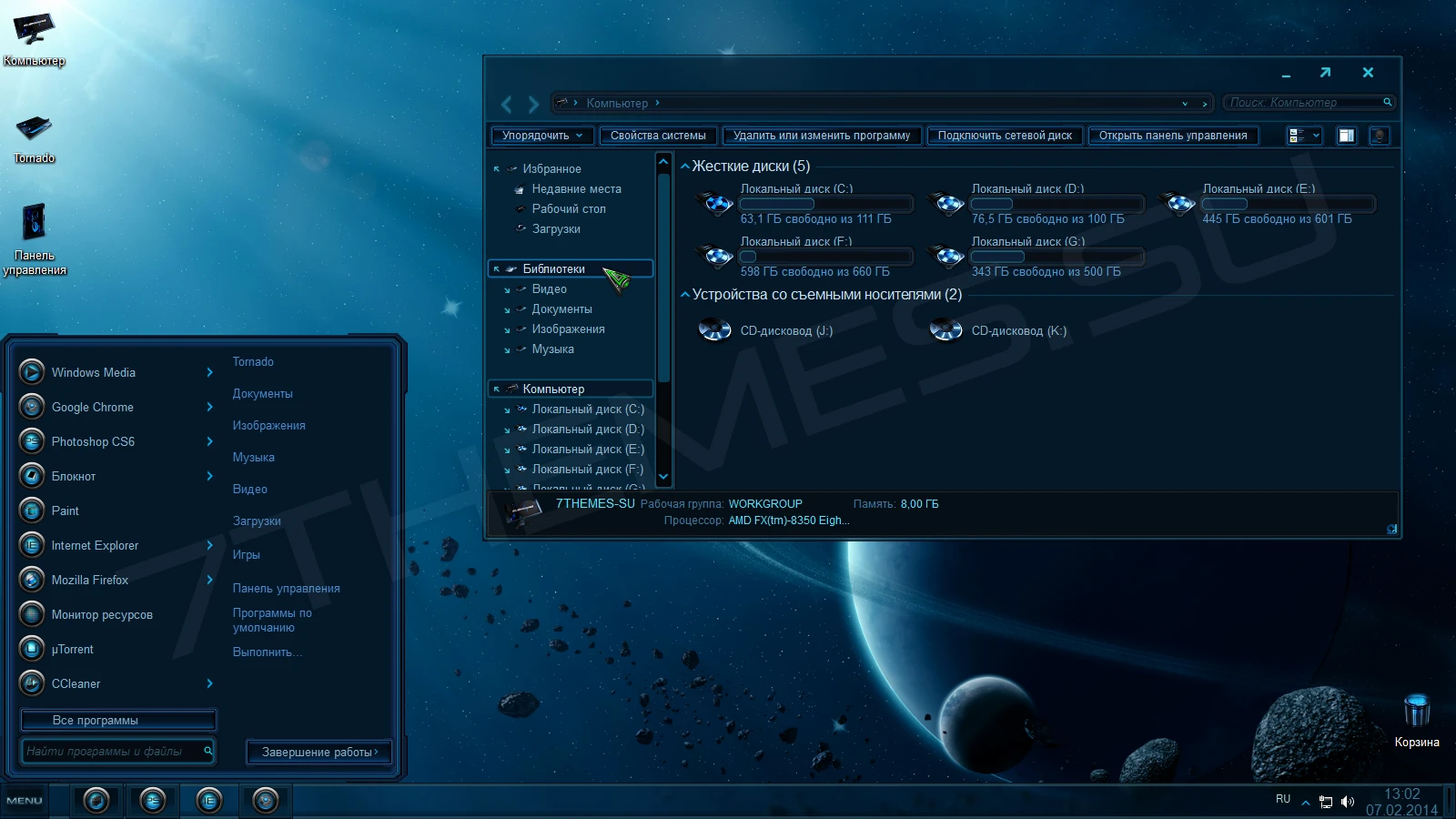Open the change view dropdown arrow
This screenshot has width=1456, height=819.
[1316, 135]
